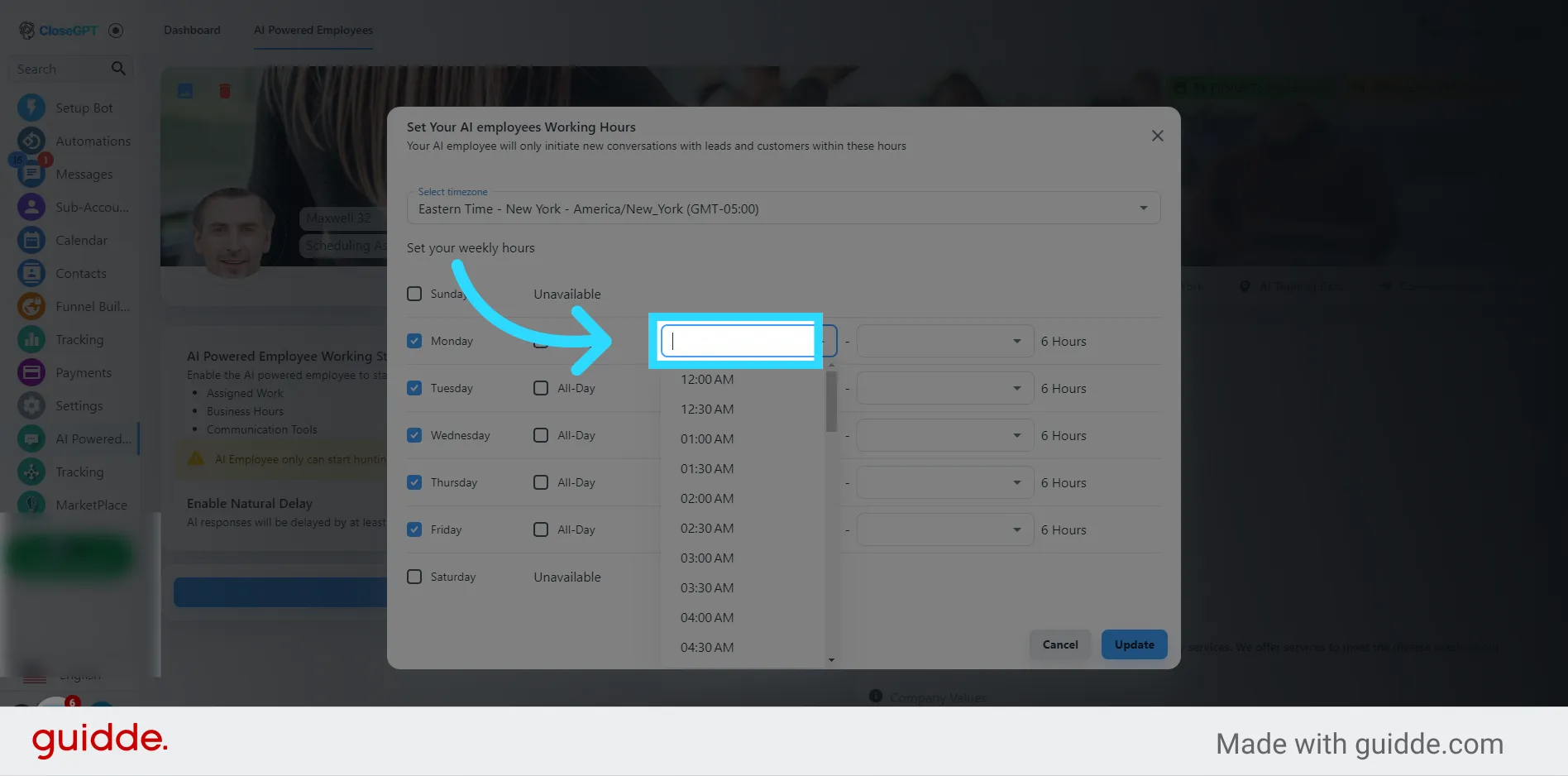
Task: Open Settings gear icon in sidebar
Action: 31,405
